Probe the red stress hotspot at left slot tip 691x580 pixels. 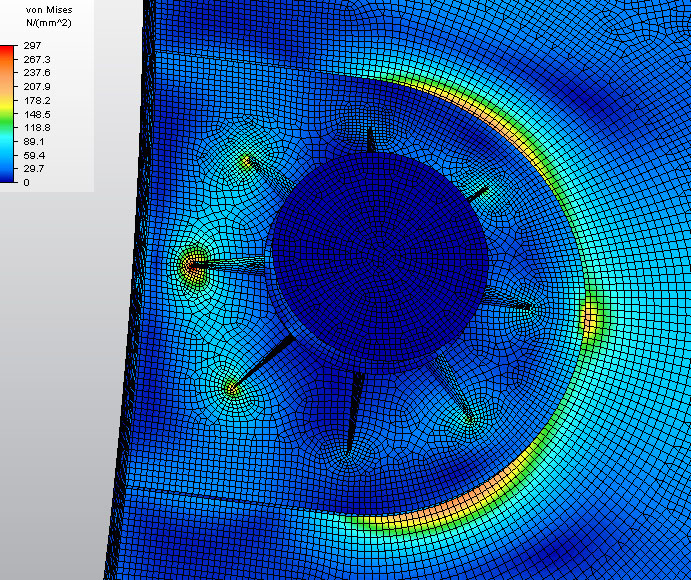(189, 265)
